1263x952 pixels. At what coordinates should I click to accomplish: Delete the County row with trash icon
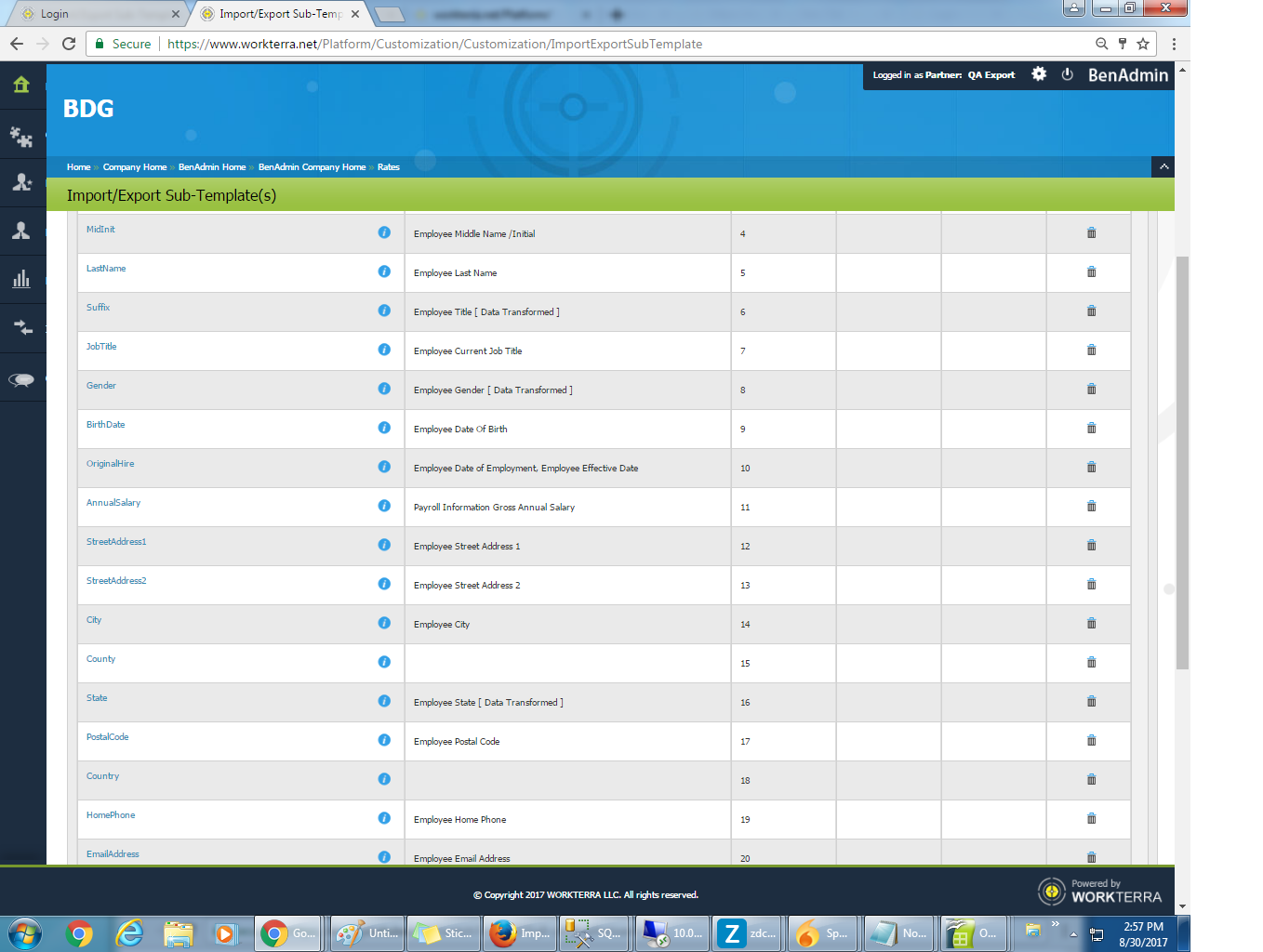[1091, 663]
